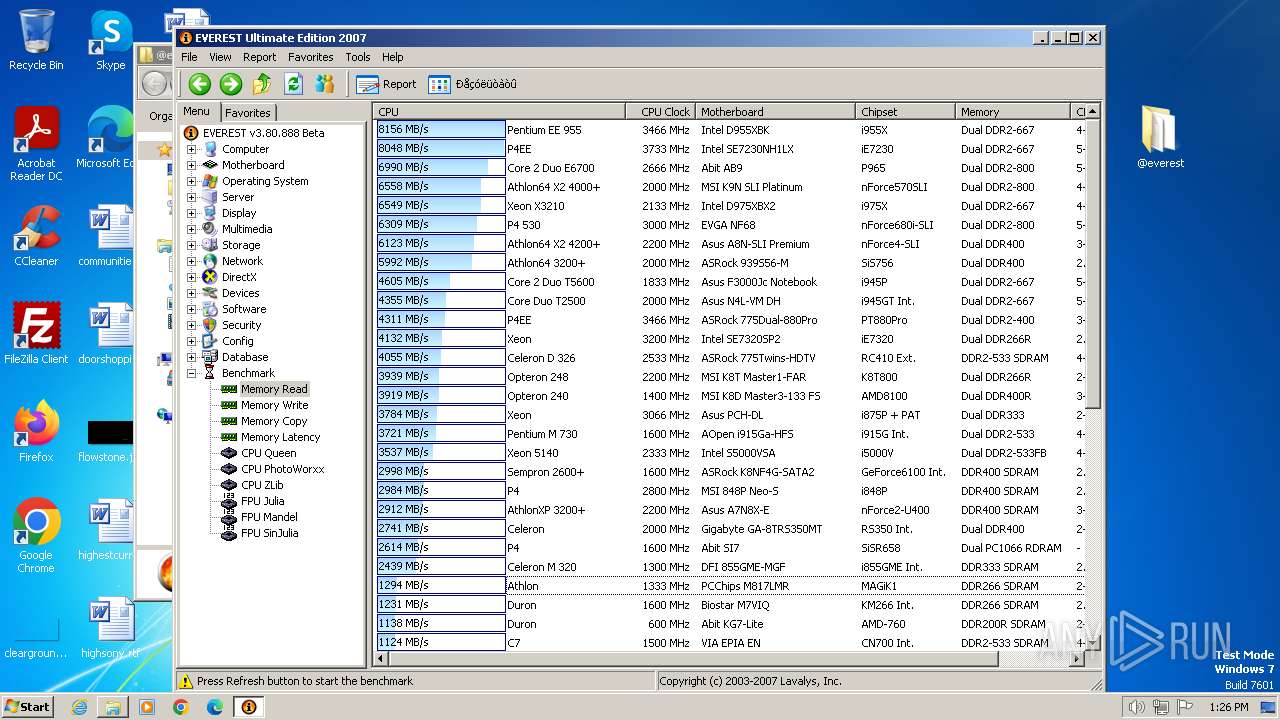
Task: Click the users toolbar icon beside Refresh
Action: (325, 84)
